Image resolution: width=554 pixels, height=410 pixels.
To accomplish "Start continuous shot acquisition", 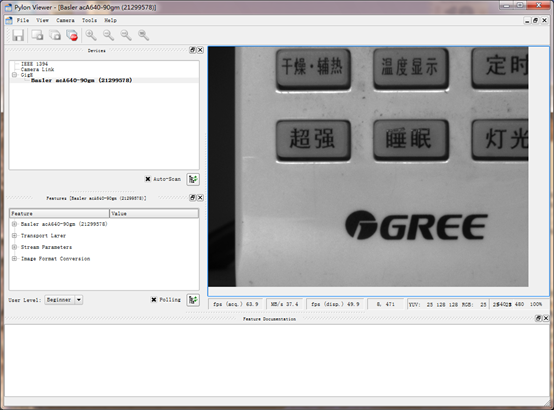I will (x=55, y=35).
